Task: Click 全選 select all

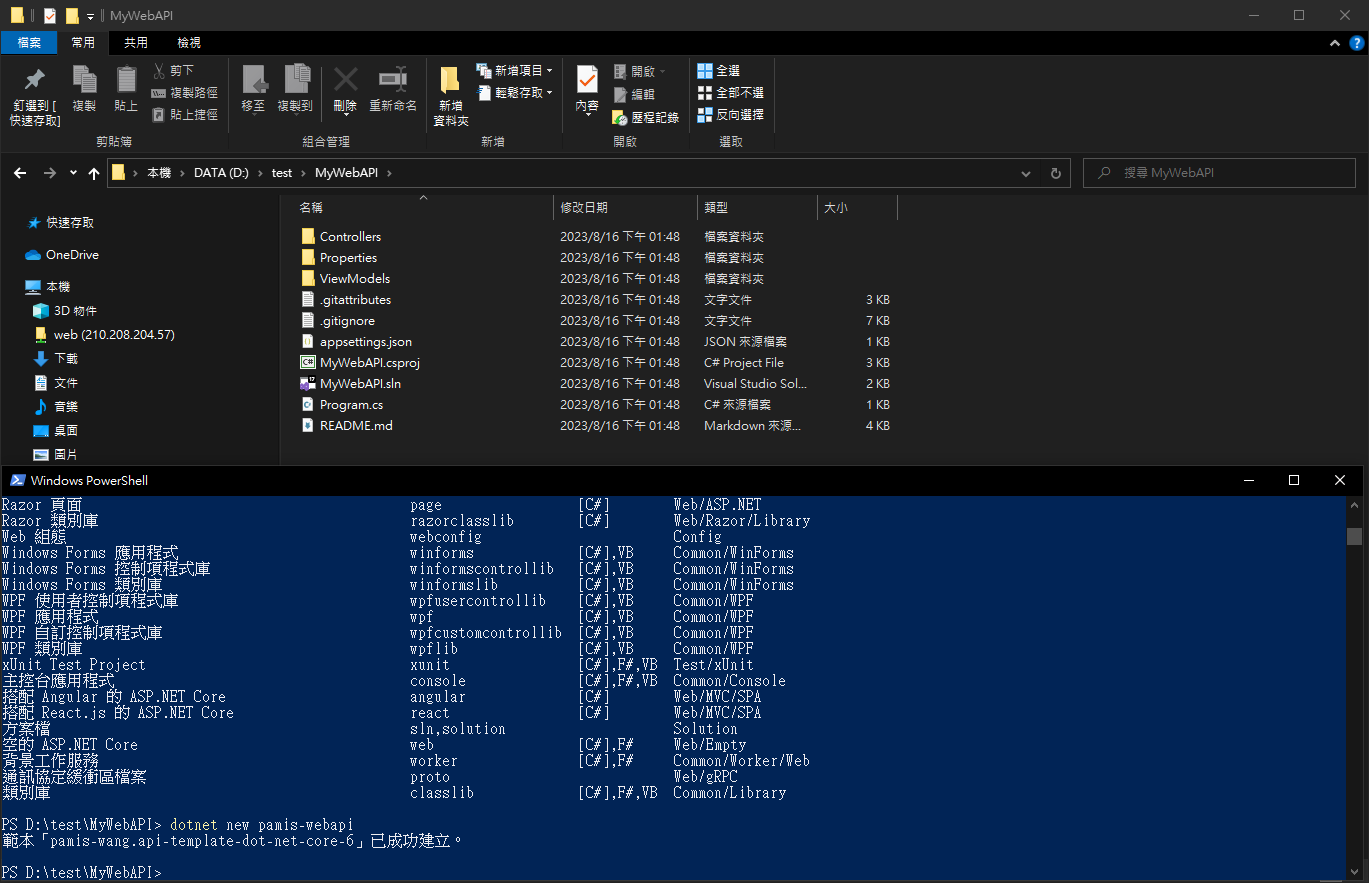Action: 719,71
